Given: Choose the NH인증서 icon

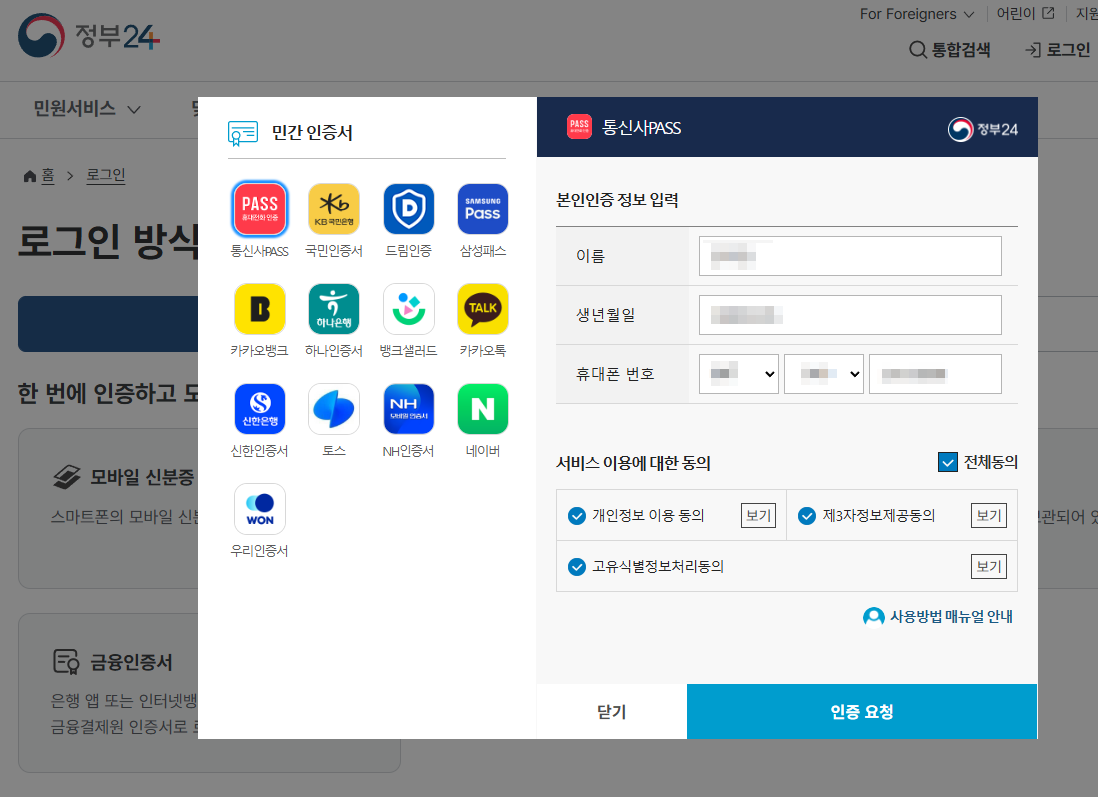Looking at the screenshot, I should tap(409, 409).
